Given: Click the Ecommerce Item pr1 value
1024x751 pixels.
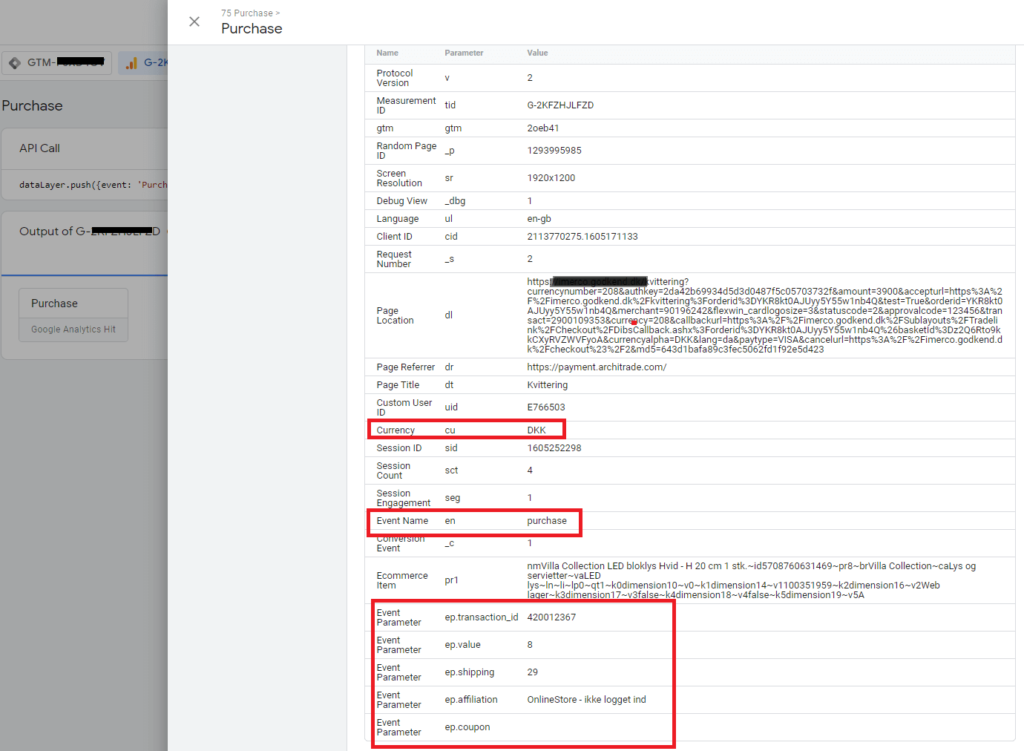Looking at the screenshot, I should pos(752,580).
